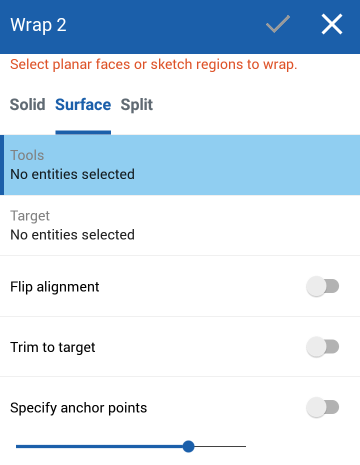
Task: Grab the blue slider handle
Action: coord(188,446)
